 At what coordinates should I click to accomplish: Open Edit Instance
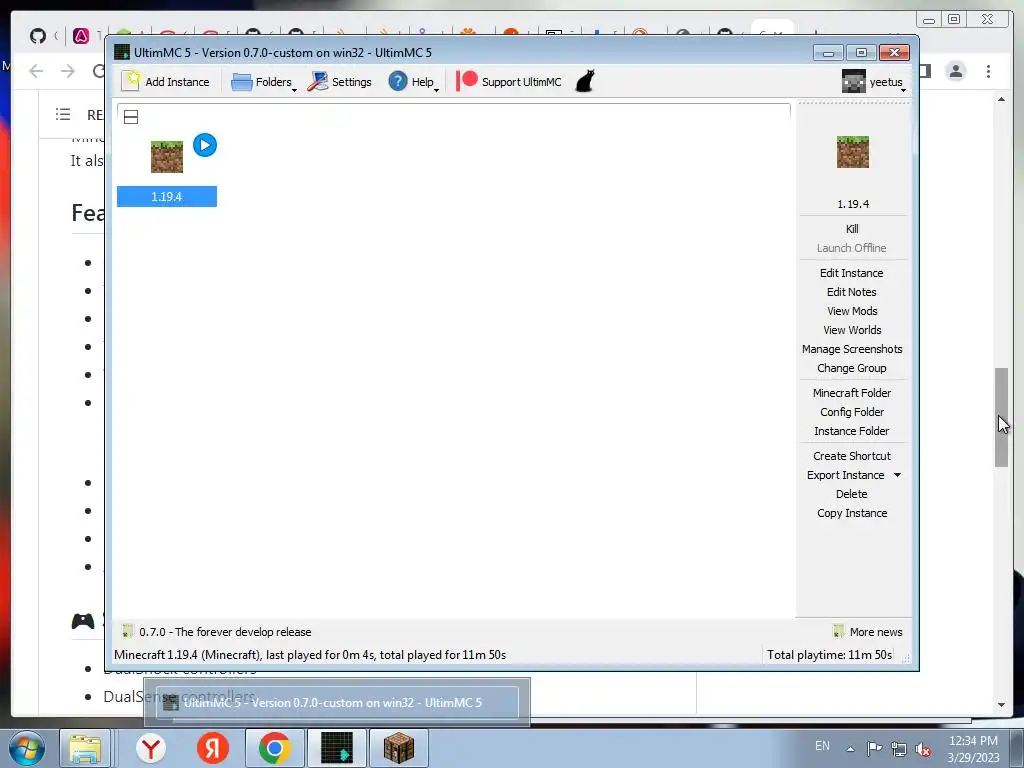(852, 273)
